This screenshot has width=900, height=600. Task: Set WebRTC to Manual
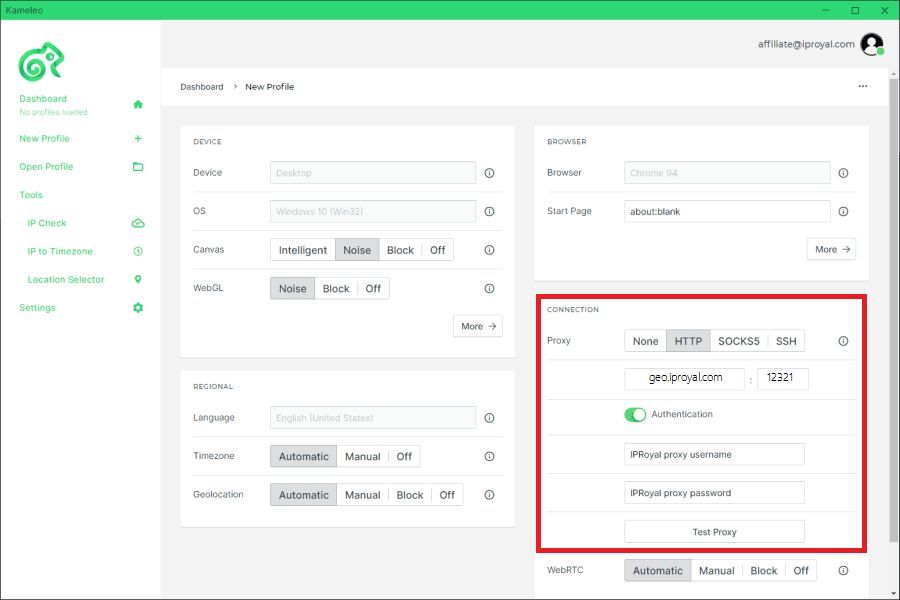[716, 571]
